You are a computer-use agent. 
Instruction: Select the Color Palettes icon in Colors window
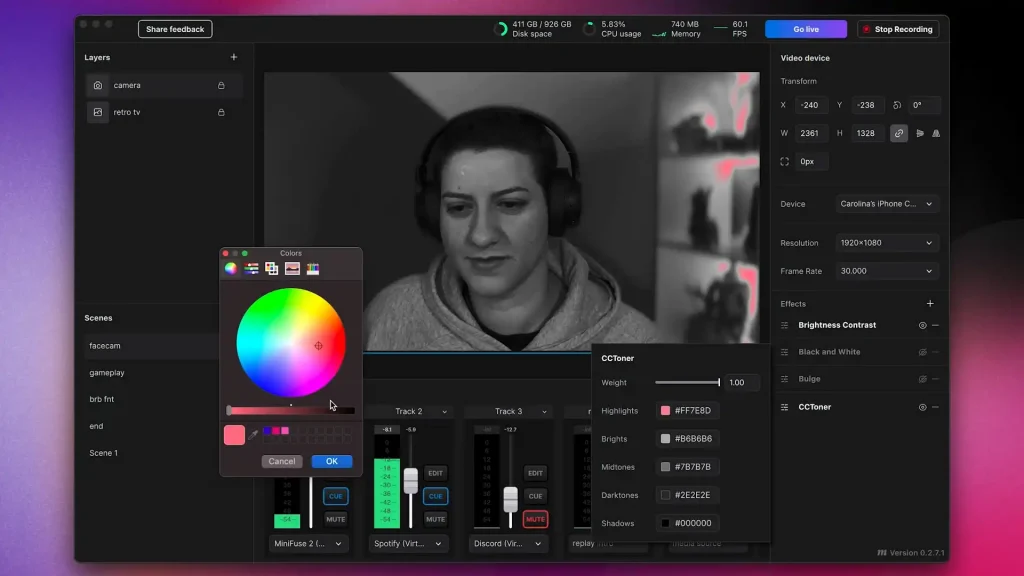(272, 268)
